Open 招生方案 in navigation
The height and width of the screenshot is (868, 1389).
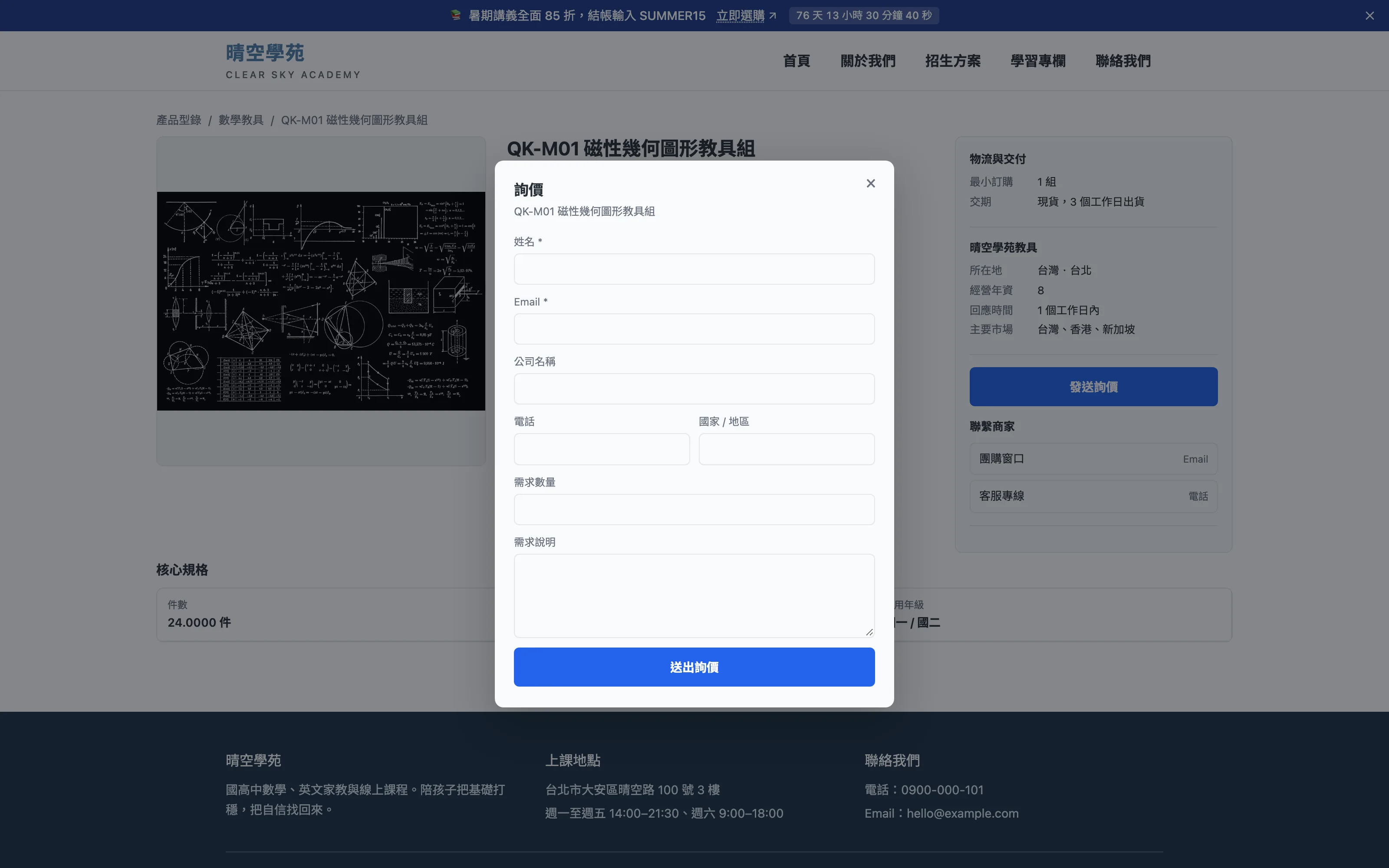coord(953,61)
